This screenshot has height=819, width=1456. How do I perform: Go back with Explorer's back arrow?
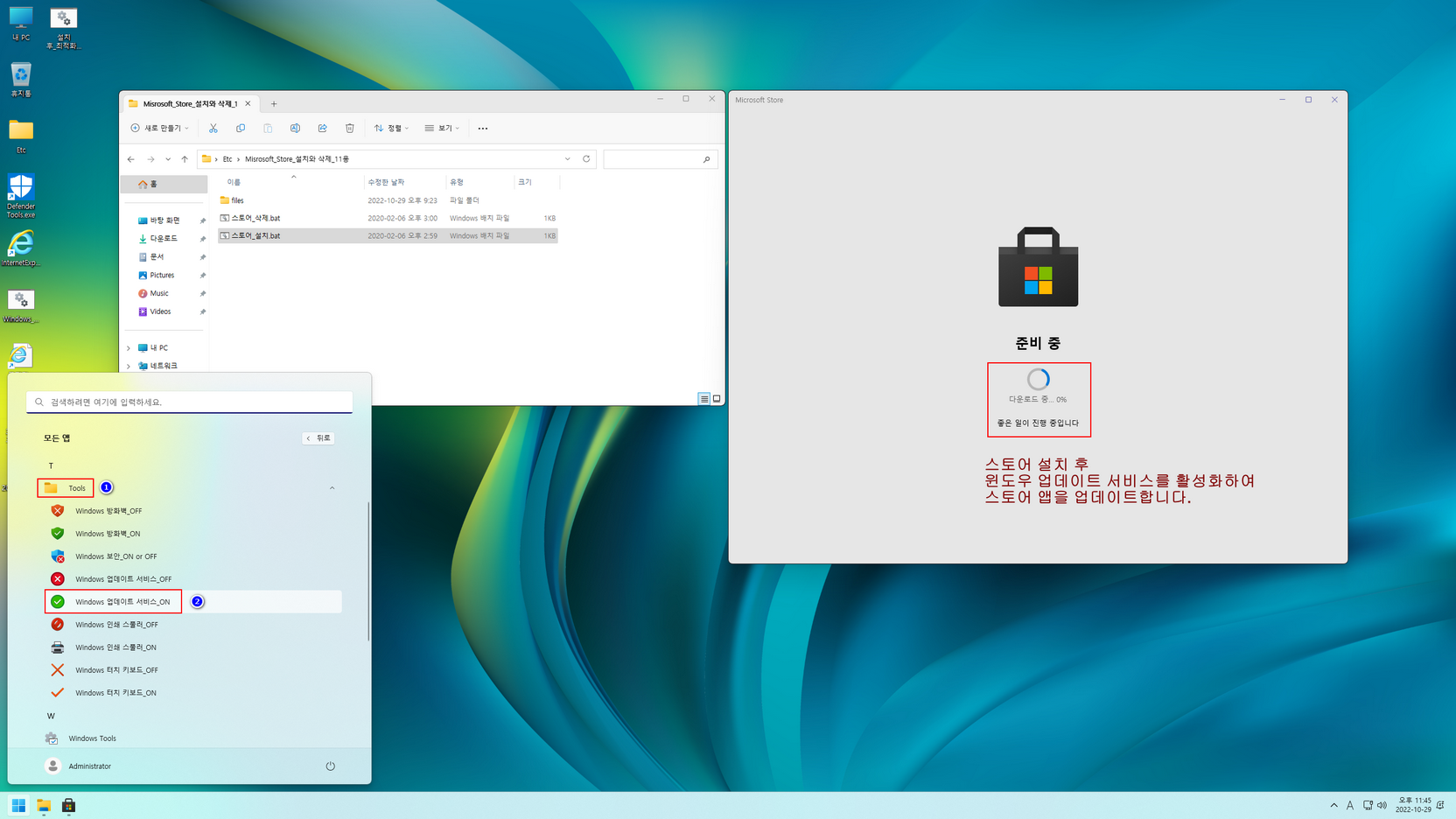131,159
